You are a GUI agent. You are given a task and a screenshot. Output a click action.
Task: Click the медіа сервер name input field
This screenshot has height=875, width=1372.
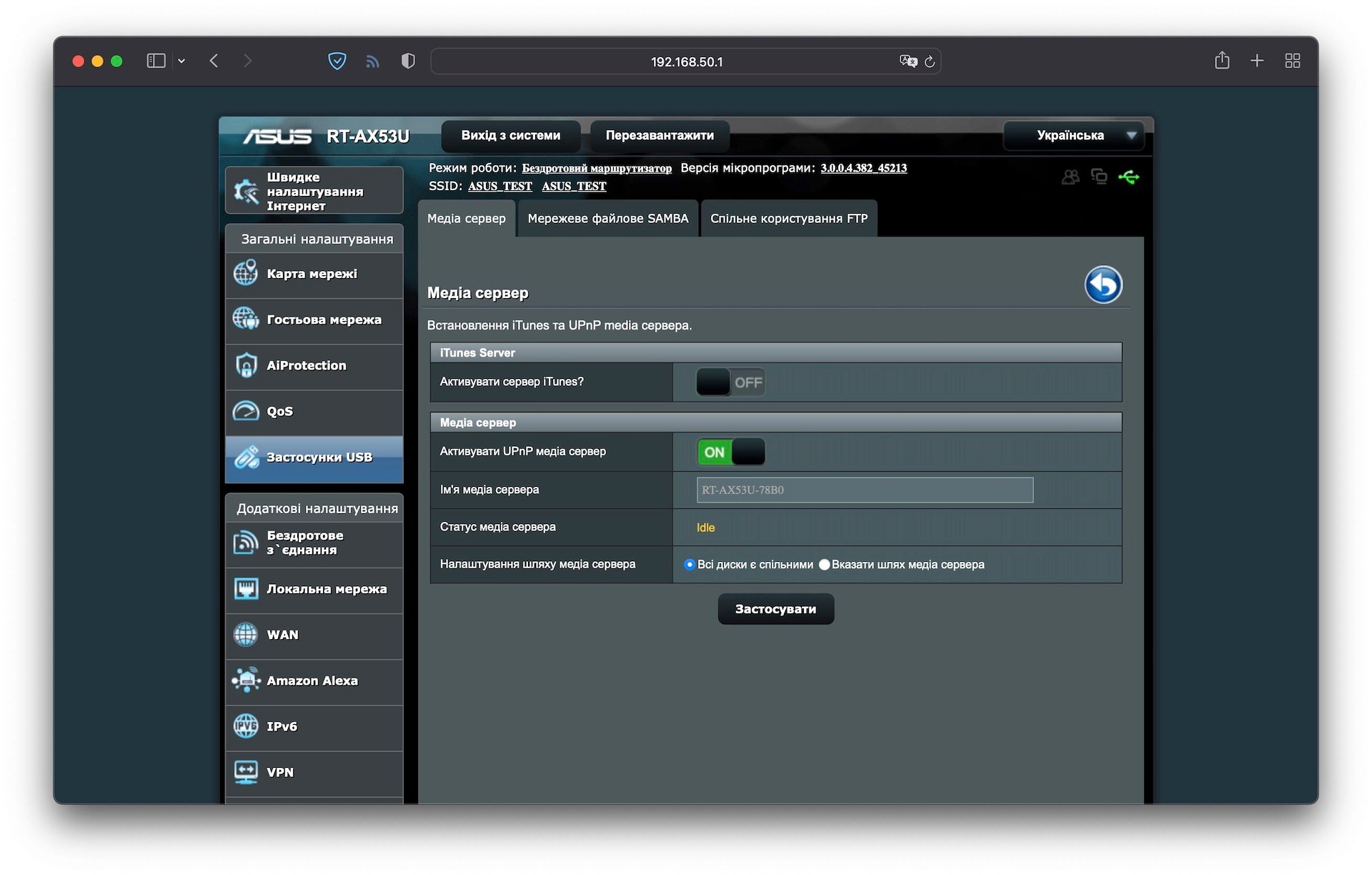863,490
